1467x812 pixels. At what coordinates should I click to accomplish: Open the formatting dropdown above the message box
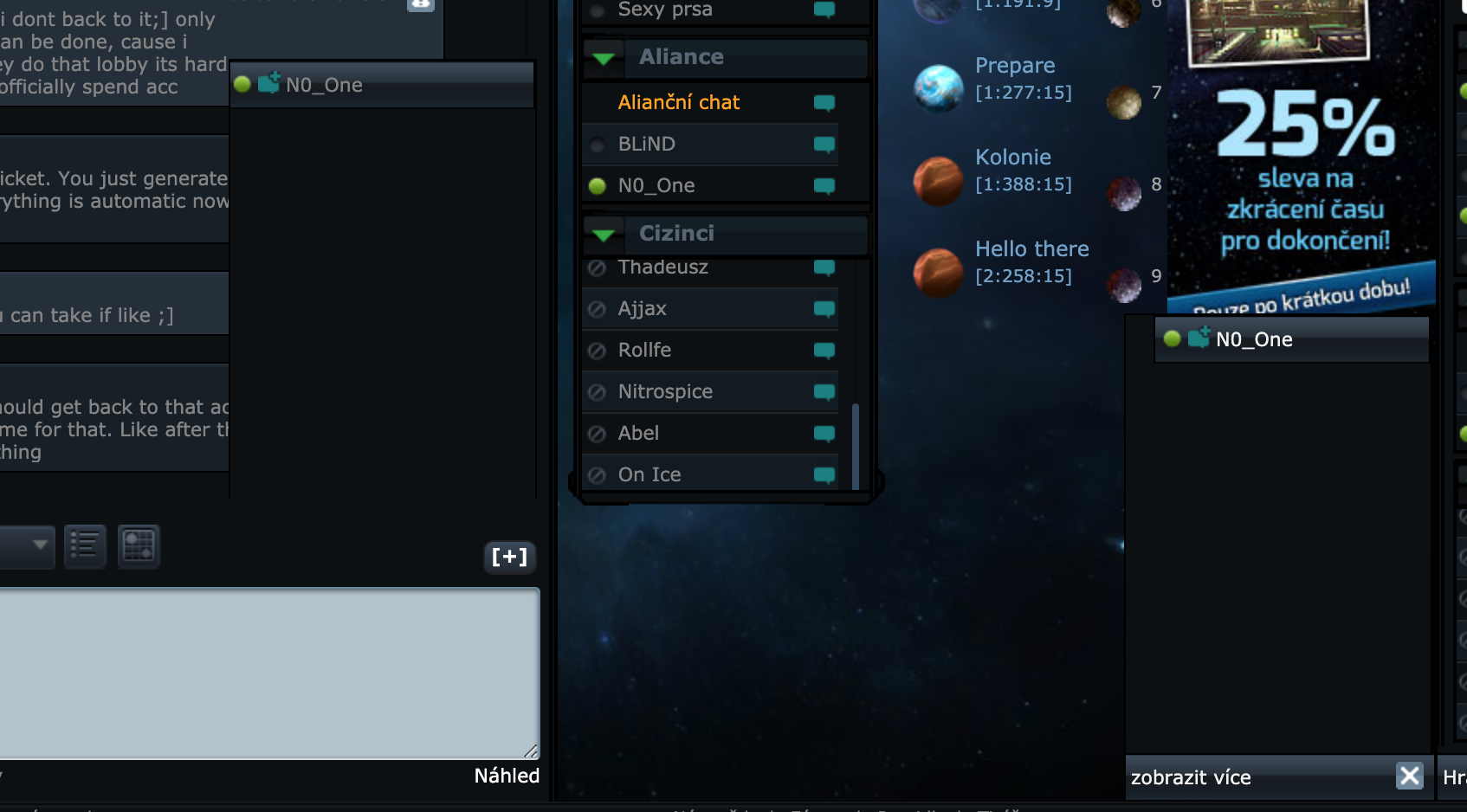coord(27,545)
